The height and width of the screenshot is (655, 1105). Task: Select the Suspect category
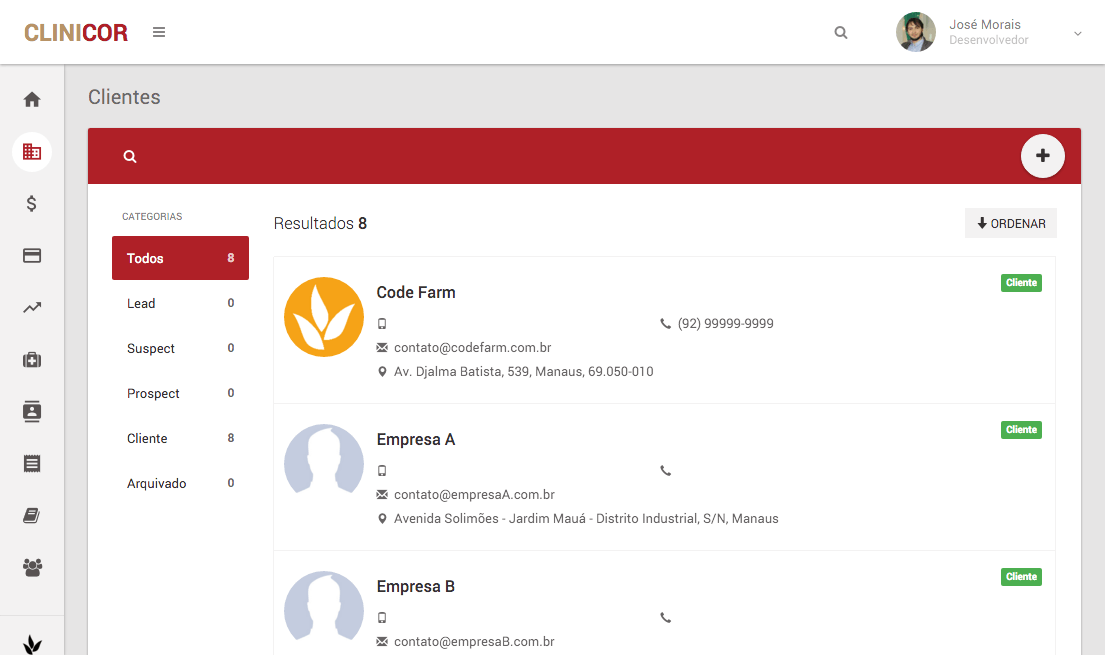pos(180,348)
